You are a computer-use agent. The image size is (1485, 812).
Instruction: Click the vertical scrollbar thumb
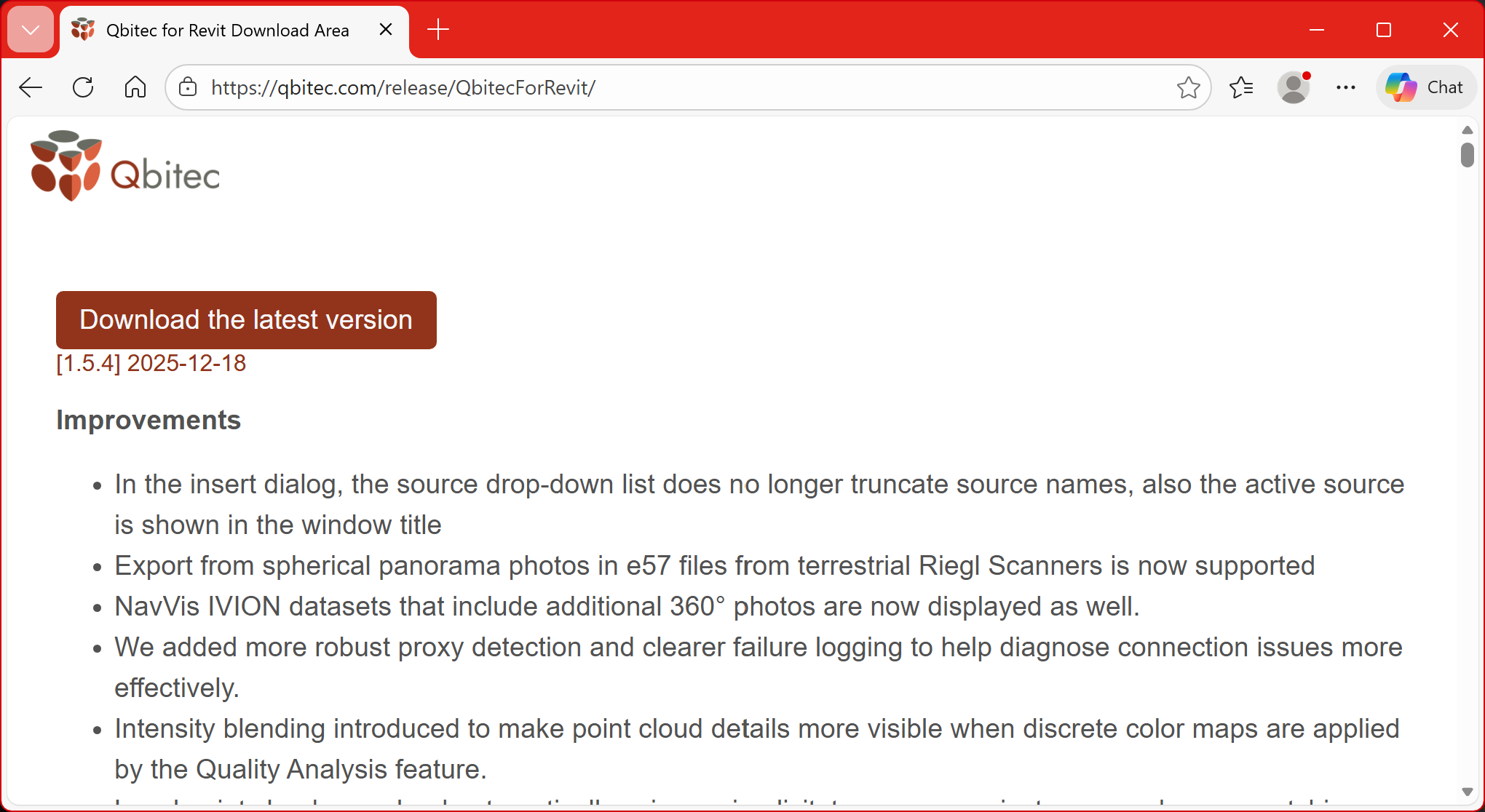(1468, 154)
